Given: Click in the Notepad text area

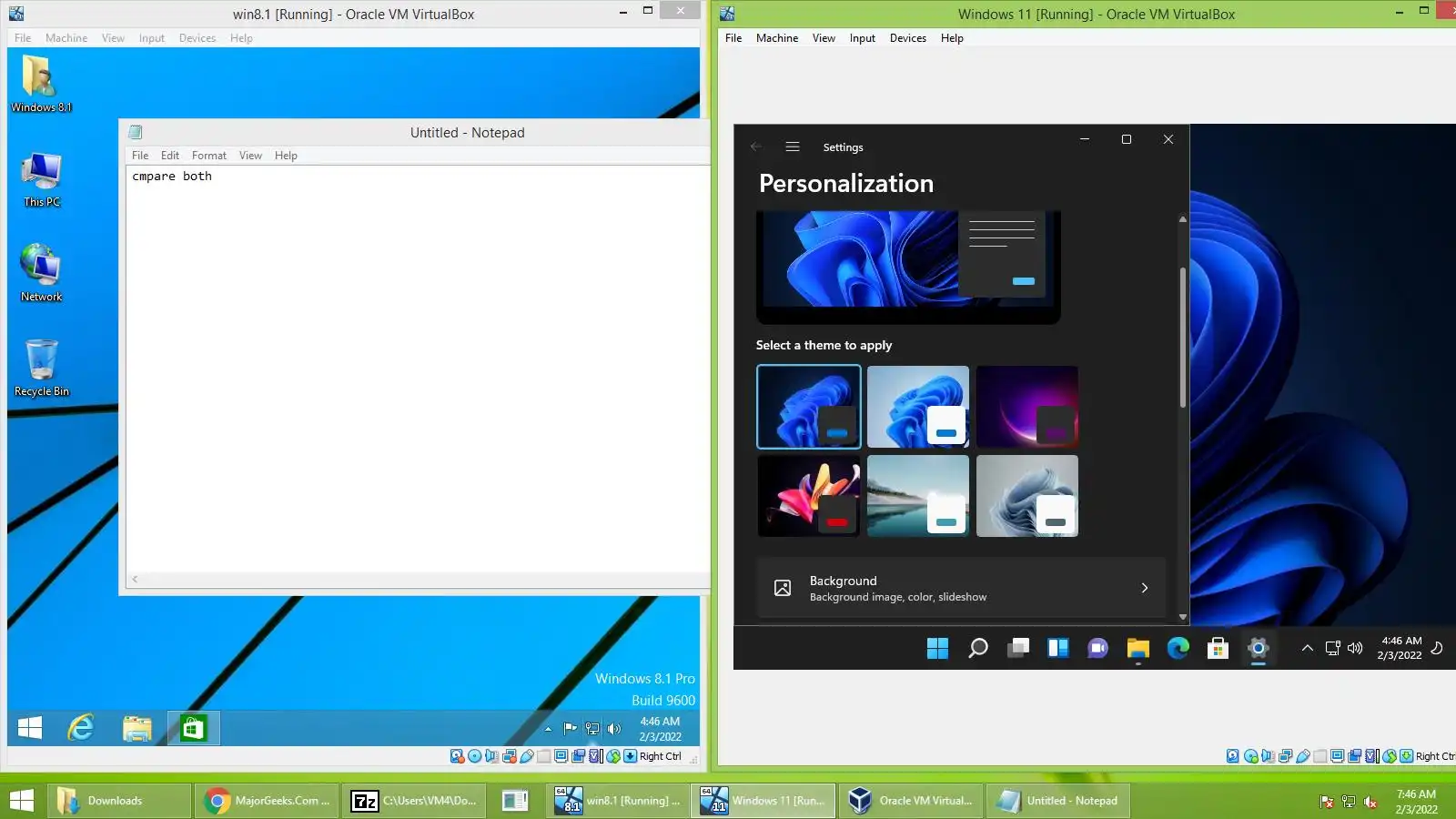Looking at the screenshot, I should click(x=418, y=369).
